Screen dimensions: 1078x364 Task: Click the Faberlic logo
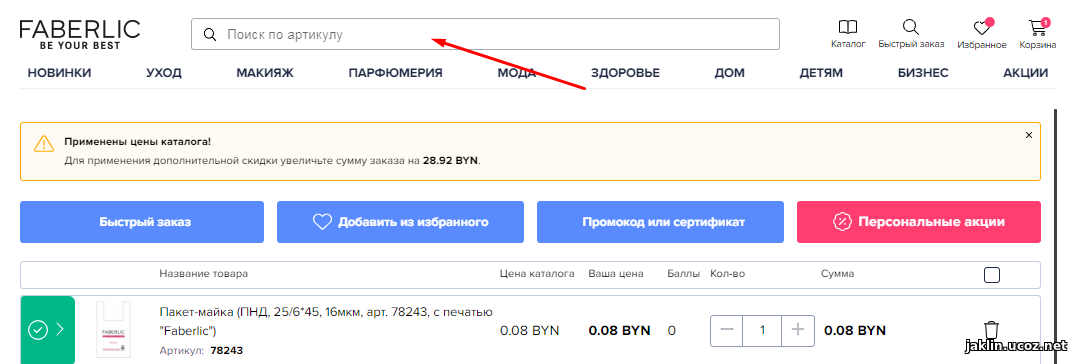(80, 34)
